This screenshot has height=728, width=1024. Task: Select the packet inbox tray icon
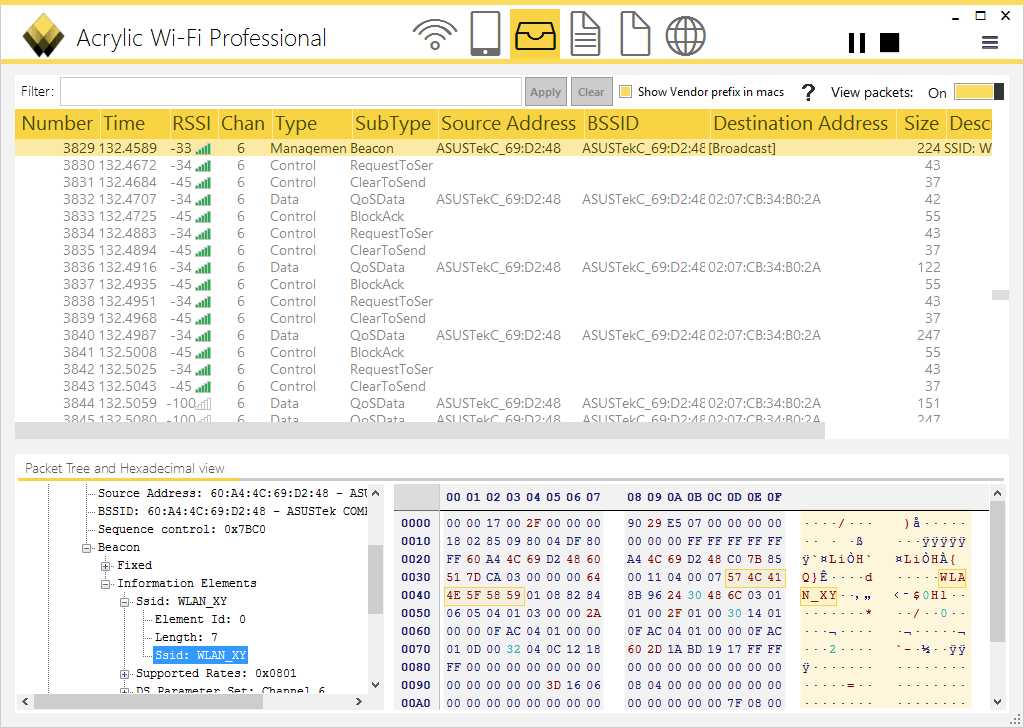point(535,35)
